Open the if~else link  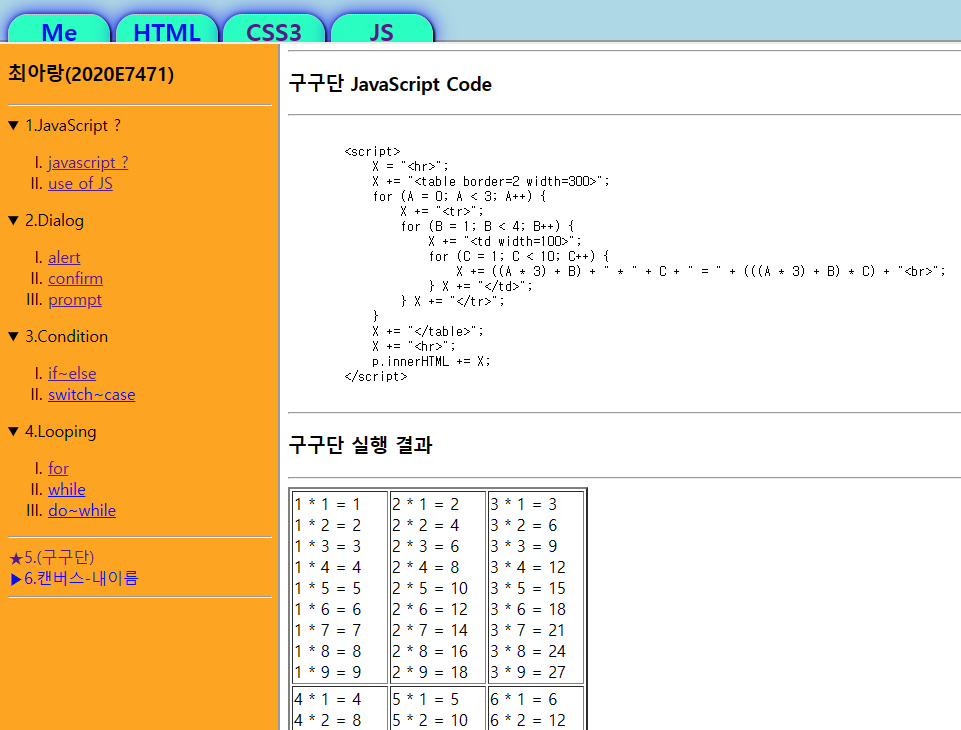tap(72, 373)
